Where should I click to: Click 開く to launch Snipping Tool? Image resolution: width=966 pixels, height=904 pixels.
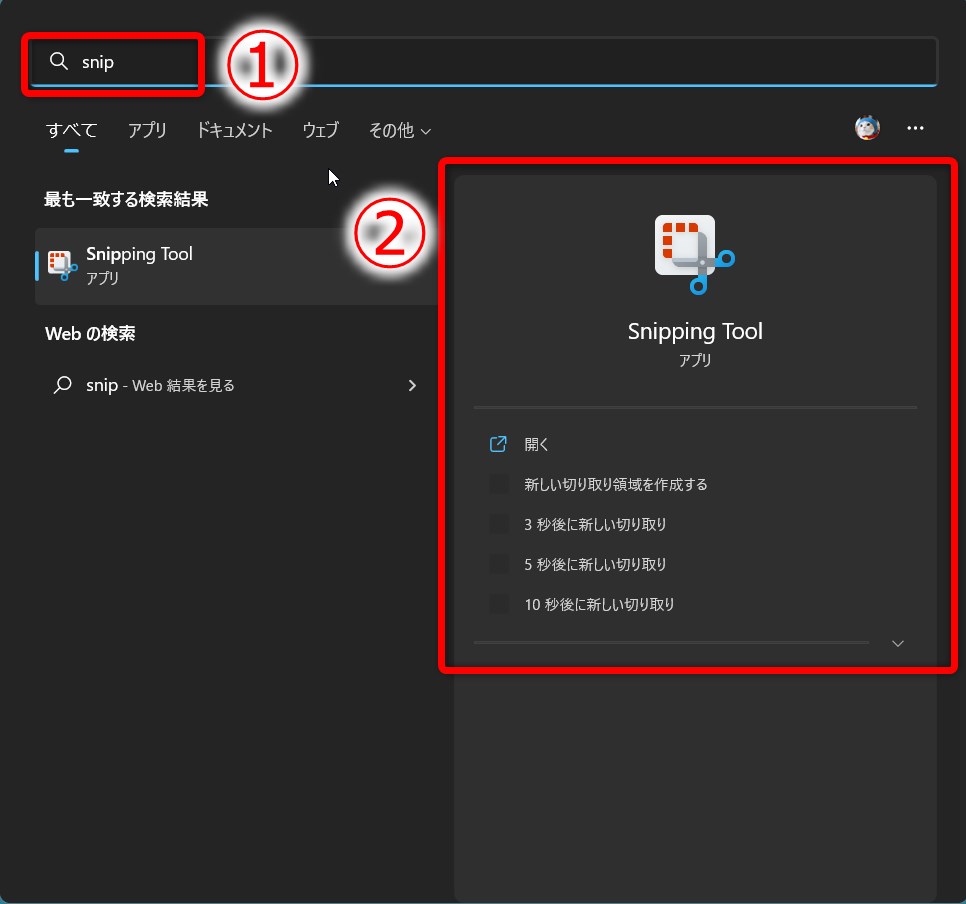pos(536,444)
